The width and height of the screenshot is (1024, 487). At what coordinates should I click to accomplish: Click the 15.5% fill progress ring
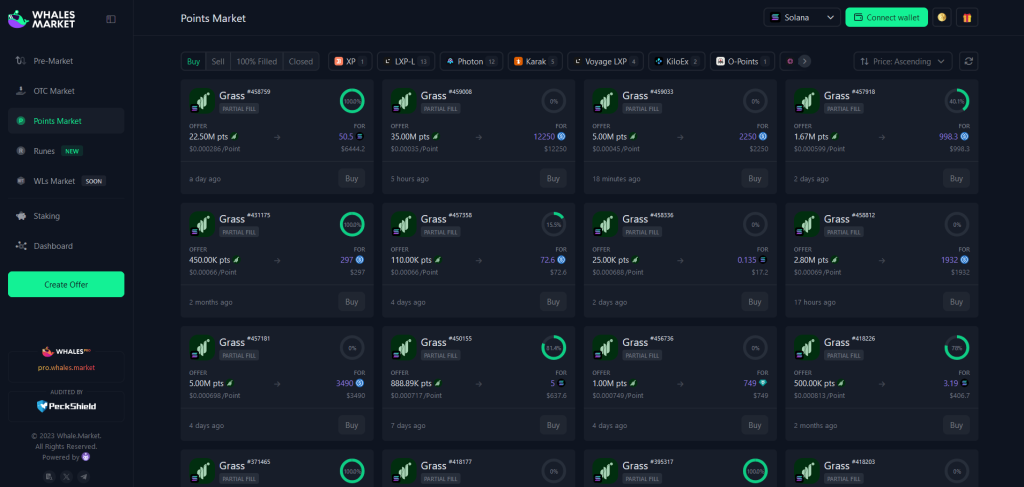point(553,225)
